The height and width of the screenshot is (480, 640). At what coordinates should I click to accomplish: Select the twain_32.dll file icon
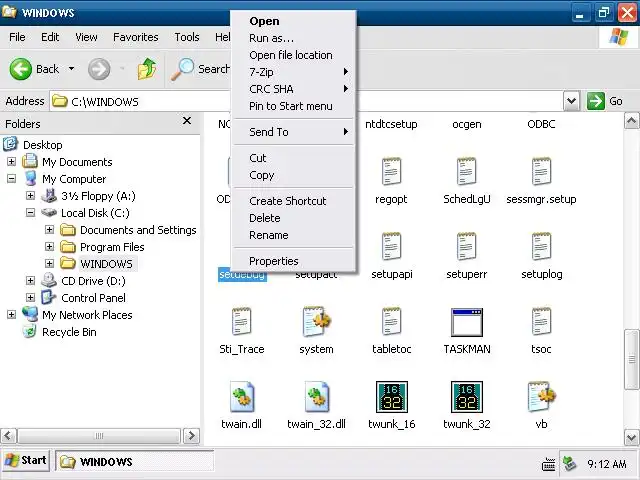click(x=317, y=397)
